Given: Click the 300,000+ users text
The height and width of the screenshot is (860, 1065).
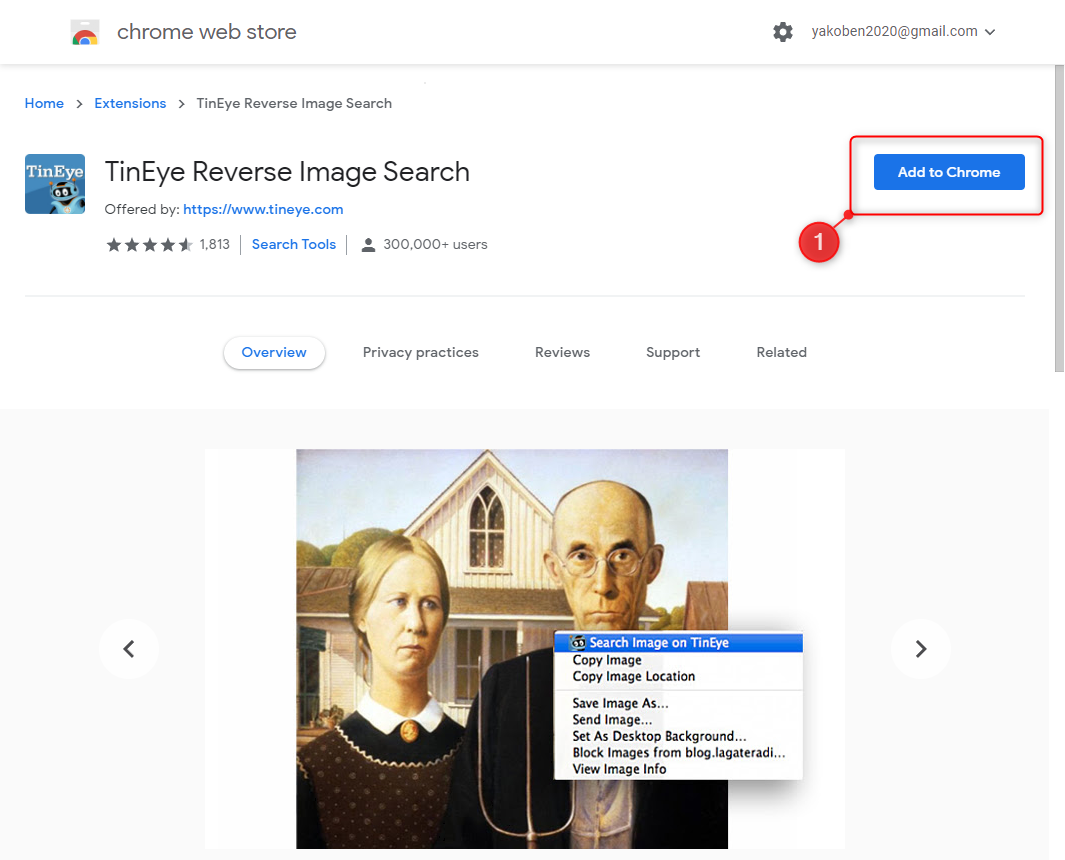Looking at the screenshot, I should pyautogui.click(x=435, y=245).
